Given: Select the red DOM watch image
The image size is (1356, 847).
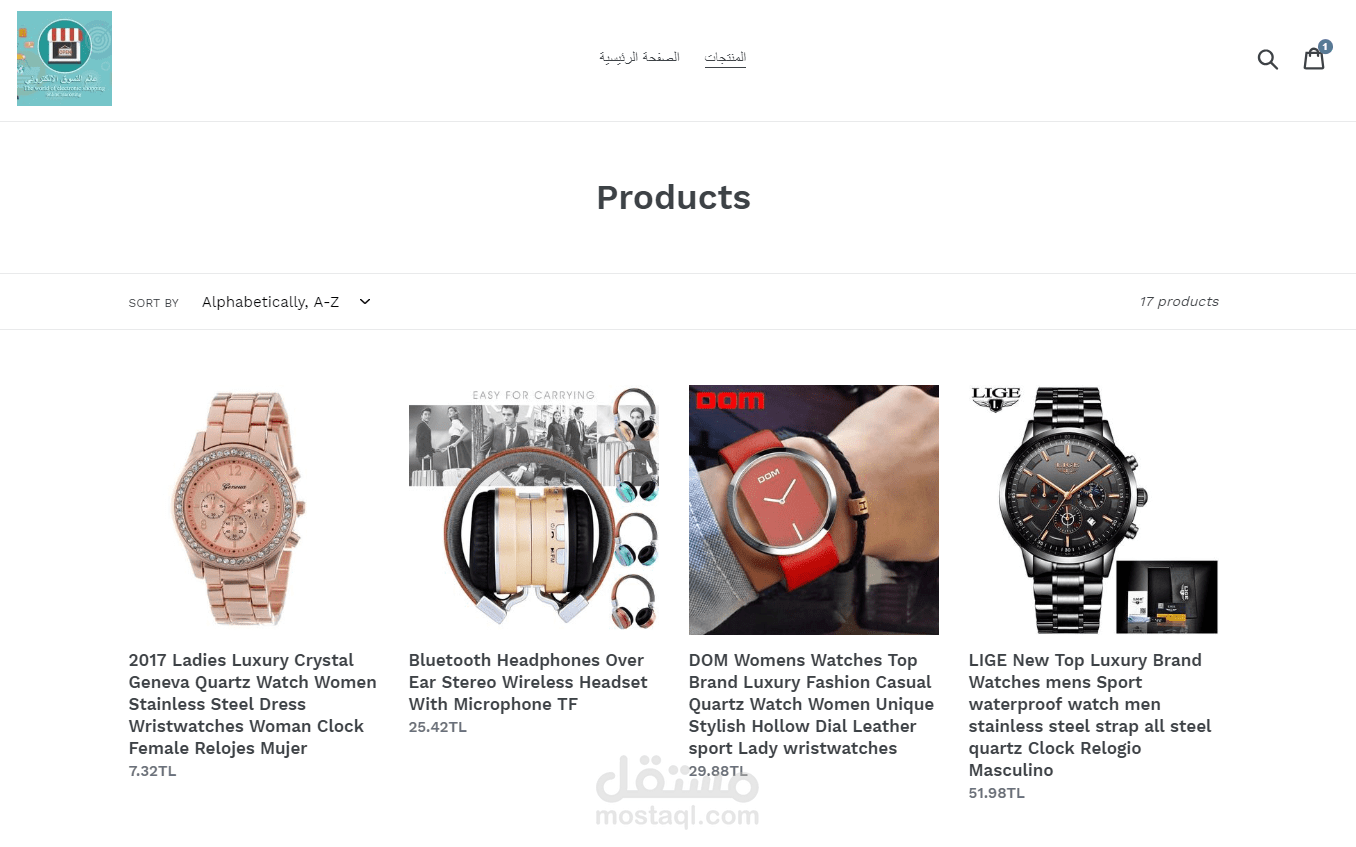Looking at the screenshot, I should coord(814,510).
